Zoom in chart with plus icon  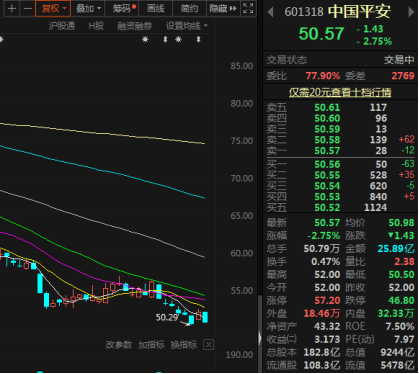[12, 8]
